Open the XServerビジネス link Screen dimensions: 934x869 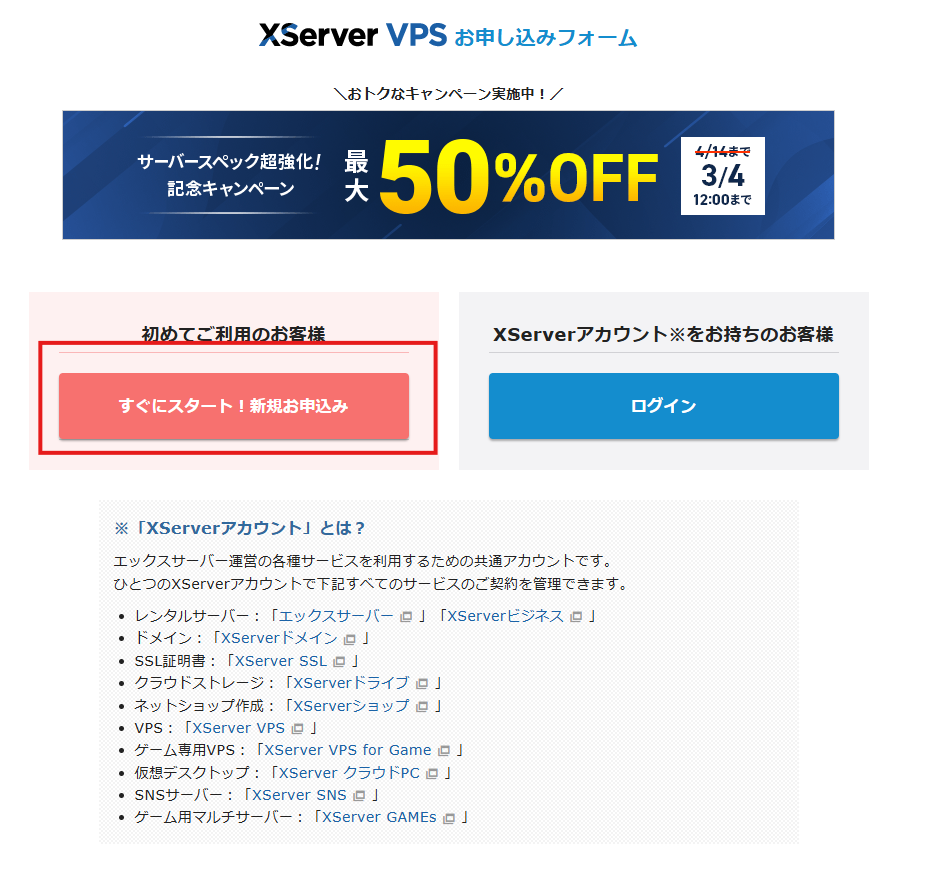pyautogui.click(x=505, y=616)
